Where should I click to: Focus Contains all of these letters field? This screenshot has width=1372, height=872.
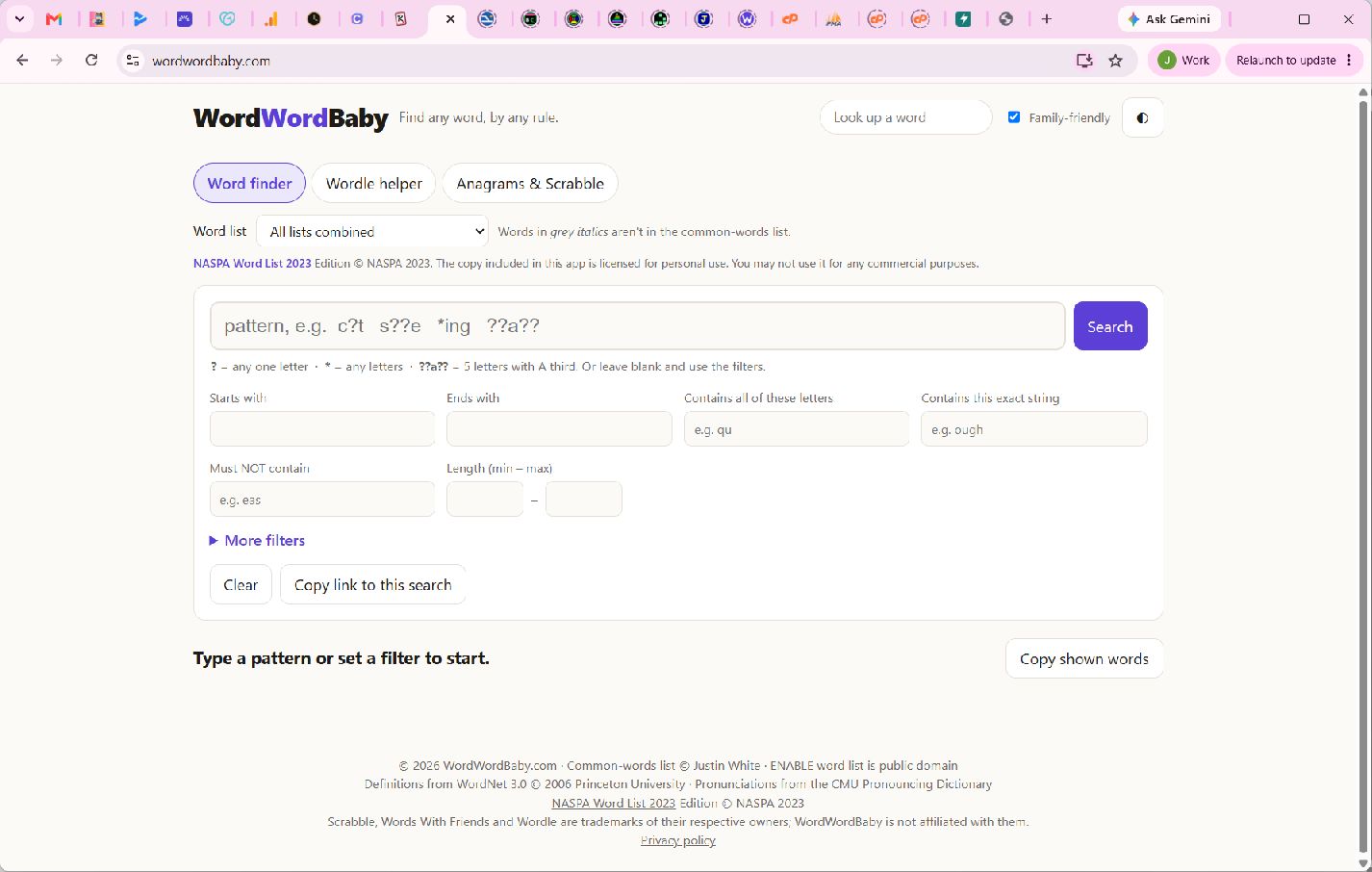[x=797, y=429]
